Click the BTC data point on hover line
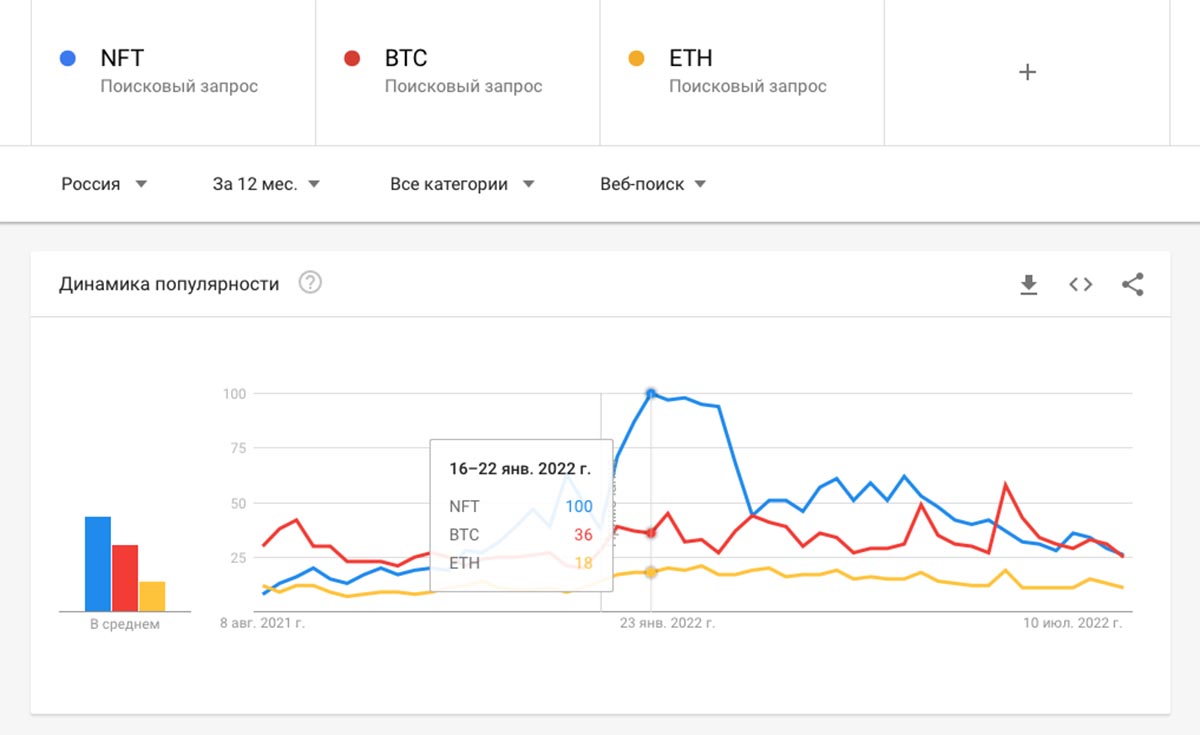 pyautogui.click(x=651, y=533)
